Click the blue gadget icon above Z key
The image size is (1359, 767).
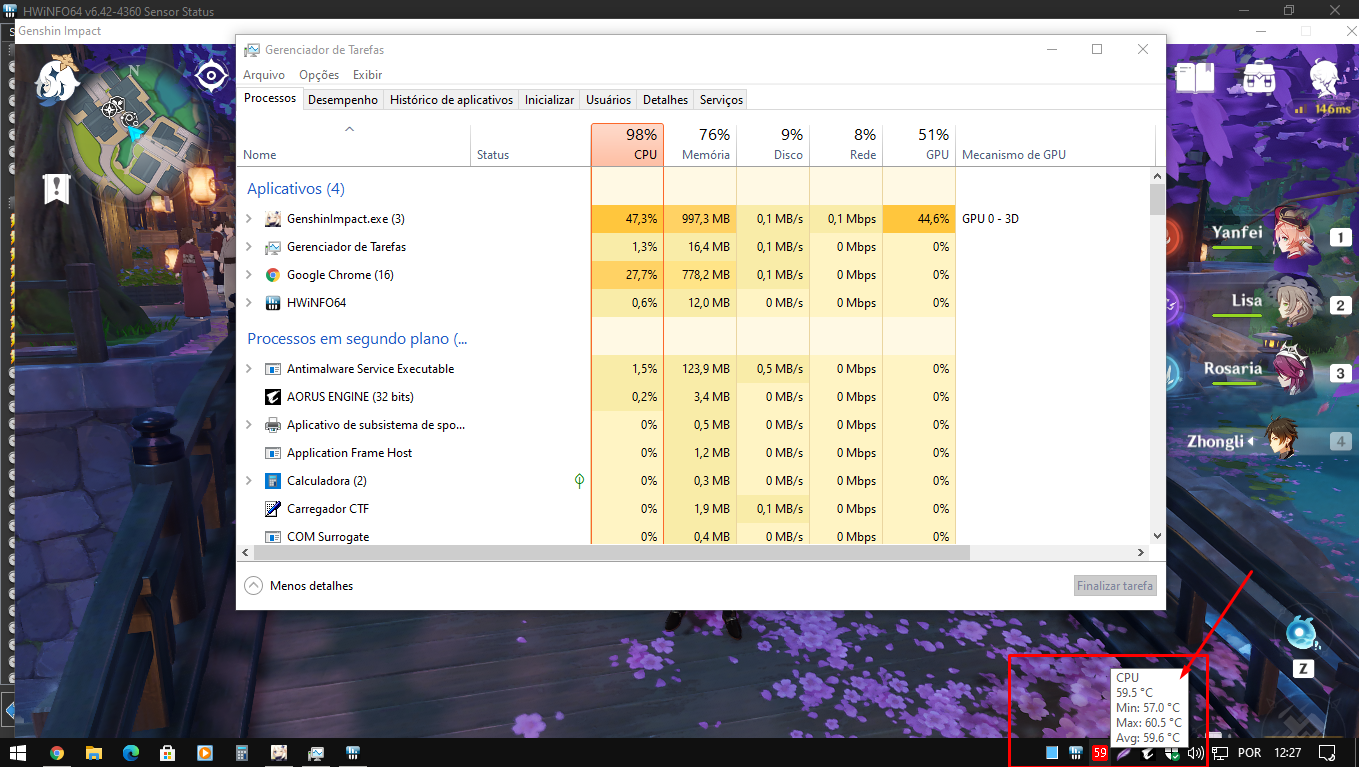pos(1302,633)
